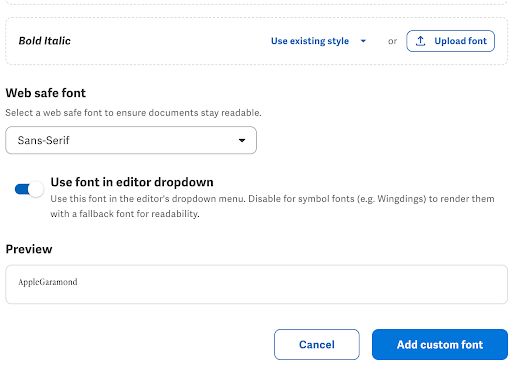Open the Use existing style dropdown
The width and height of the screenshot is (512, 386).
tap(318, 41)
